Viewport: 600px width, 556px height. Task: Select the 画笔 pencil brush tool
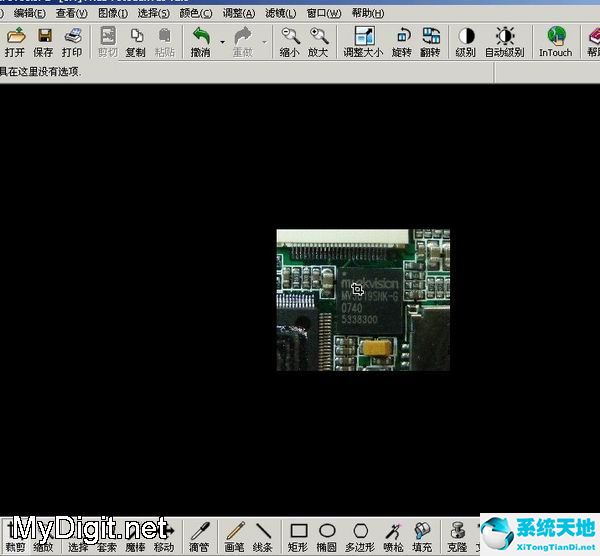(x=235, y=537)
